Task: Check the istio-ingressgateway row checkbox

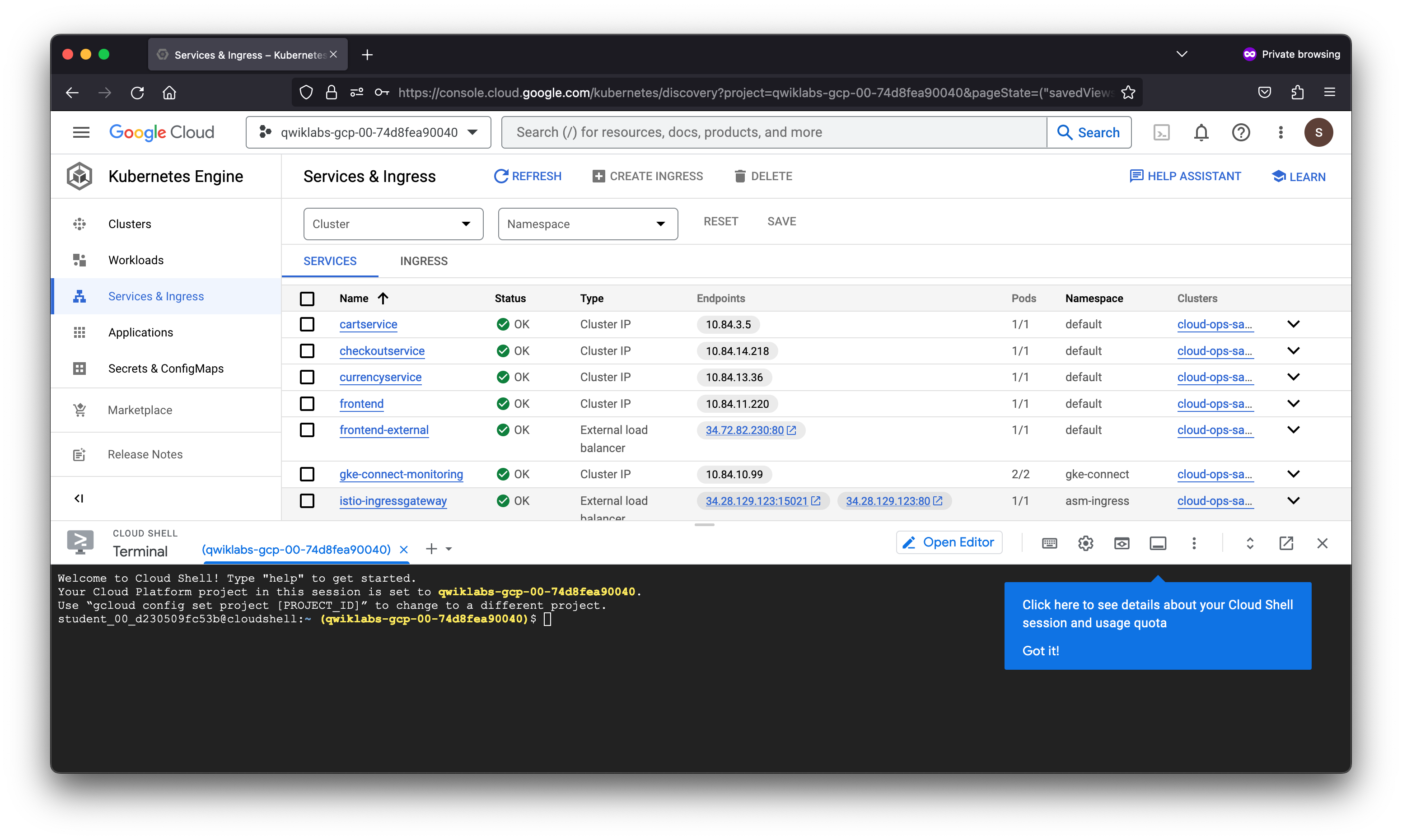Action: click(307, 501)
